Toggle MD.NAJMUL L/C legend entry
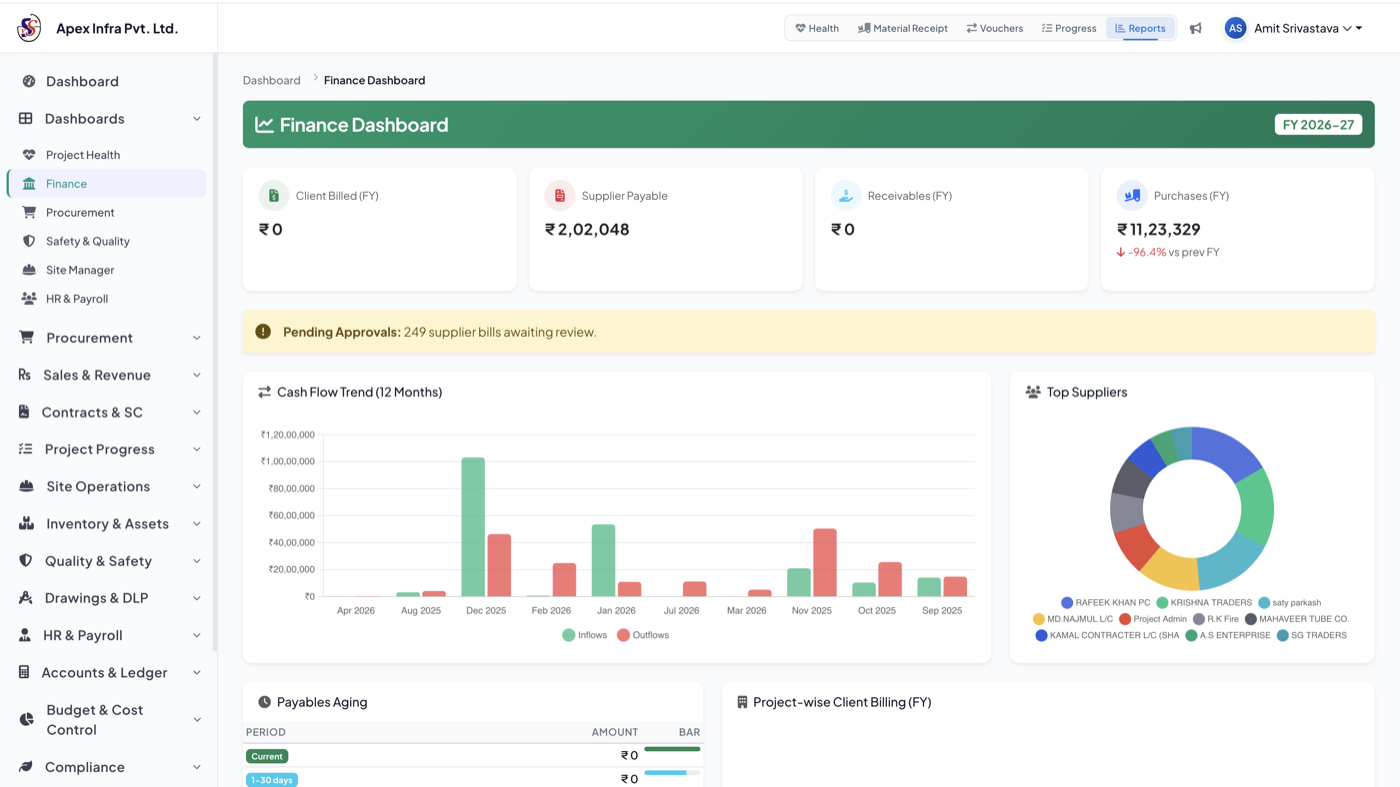Image resolution: width=1400 pixels, height=787 pixels. [1073, 619]
